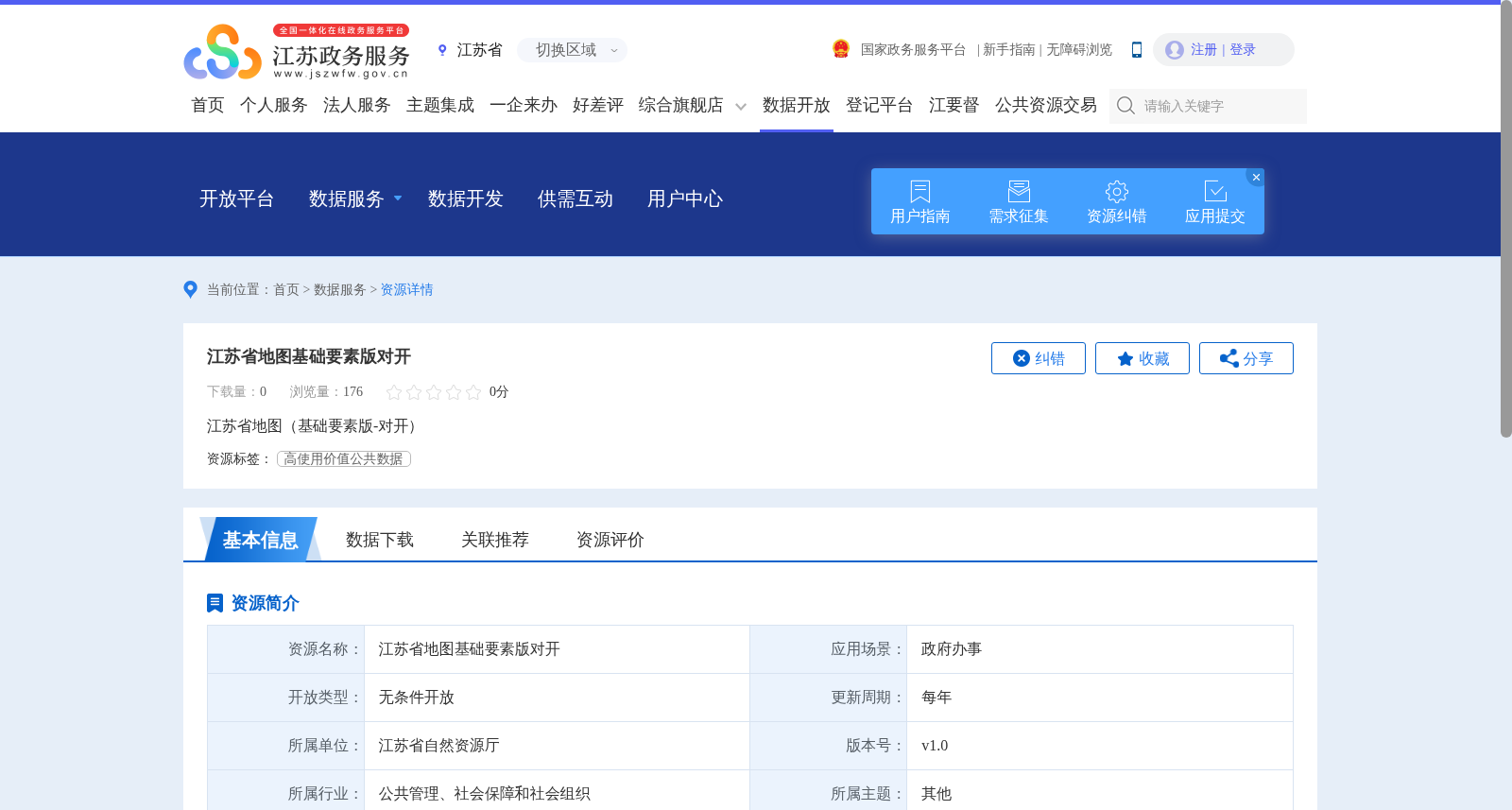Viewport: 1512px width, 810px height.
Task: Click the Jiangsu government service logo
Action: [x=297, y=51]
